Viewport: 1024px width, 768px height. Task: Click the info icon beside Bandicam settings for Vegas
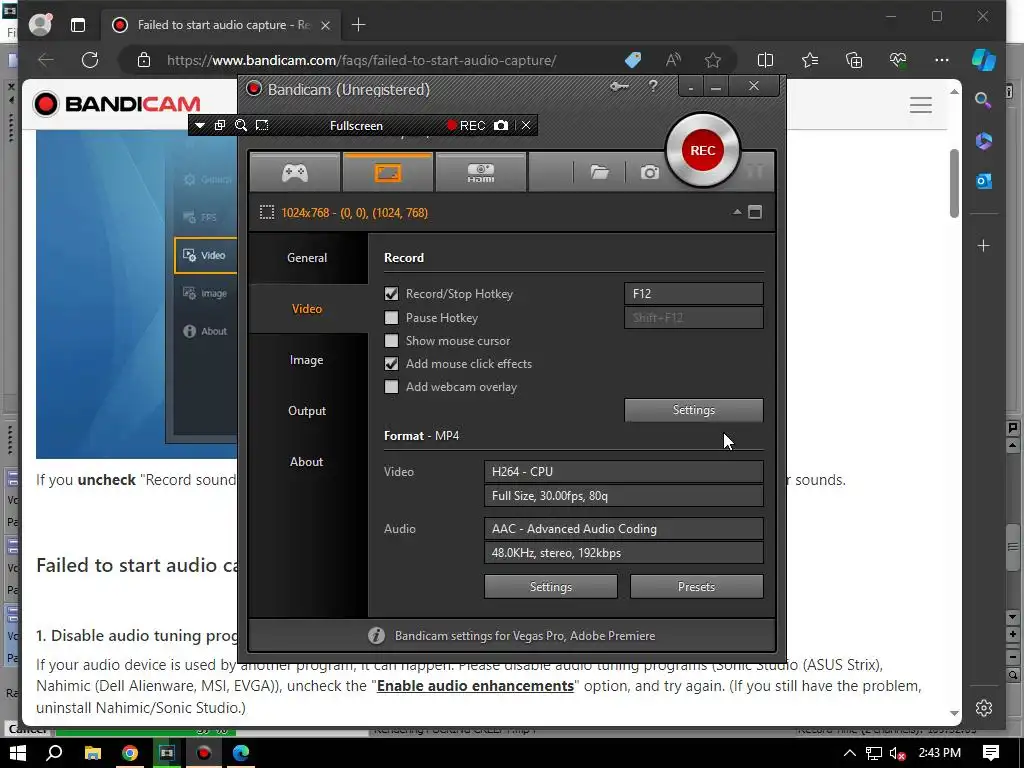[x=376, y=635]
